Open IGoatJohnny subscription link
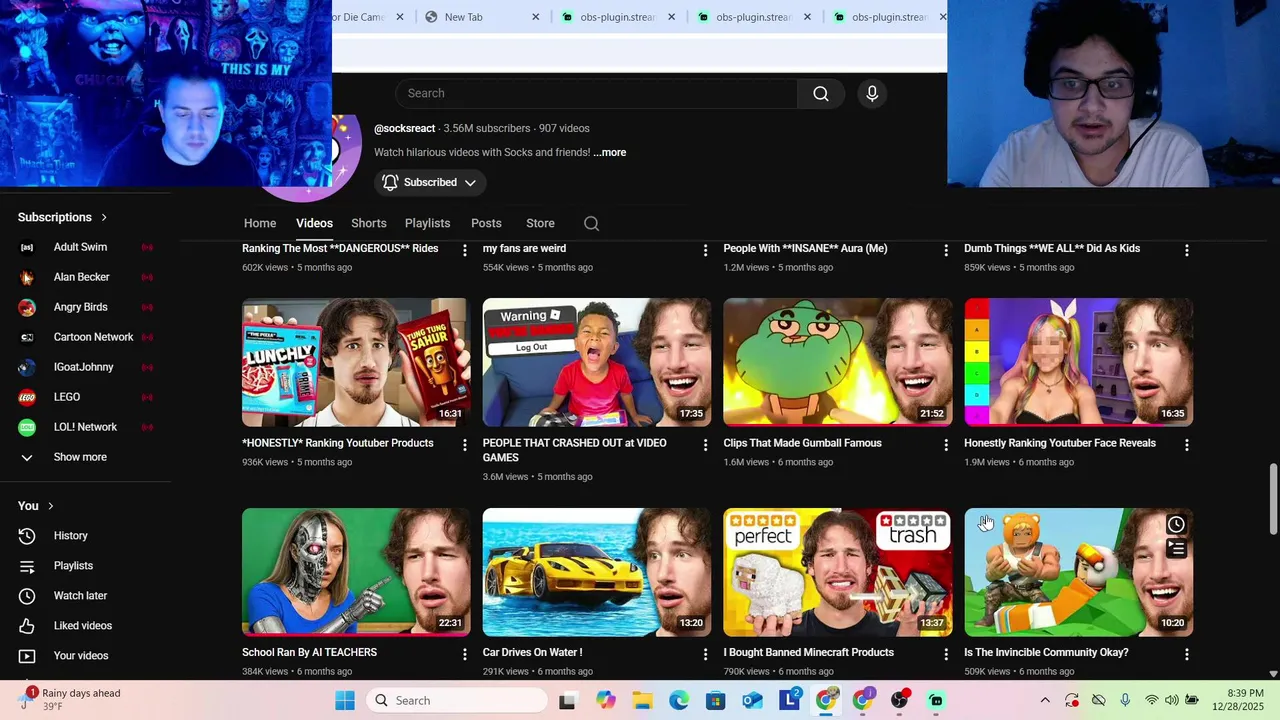Screen dimensions: 1280x720 pyautogui.click(x=85, y=367)
